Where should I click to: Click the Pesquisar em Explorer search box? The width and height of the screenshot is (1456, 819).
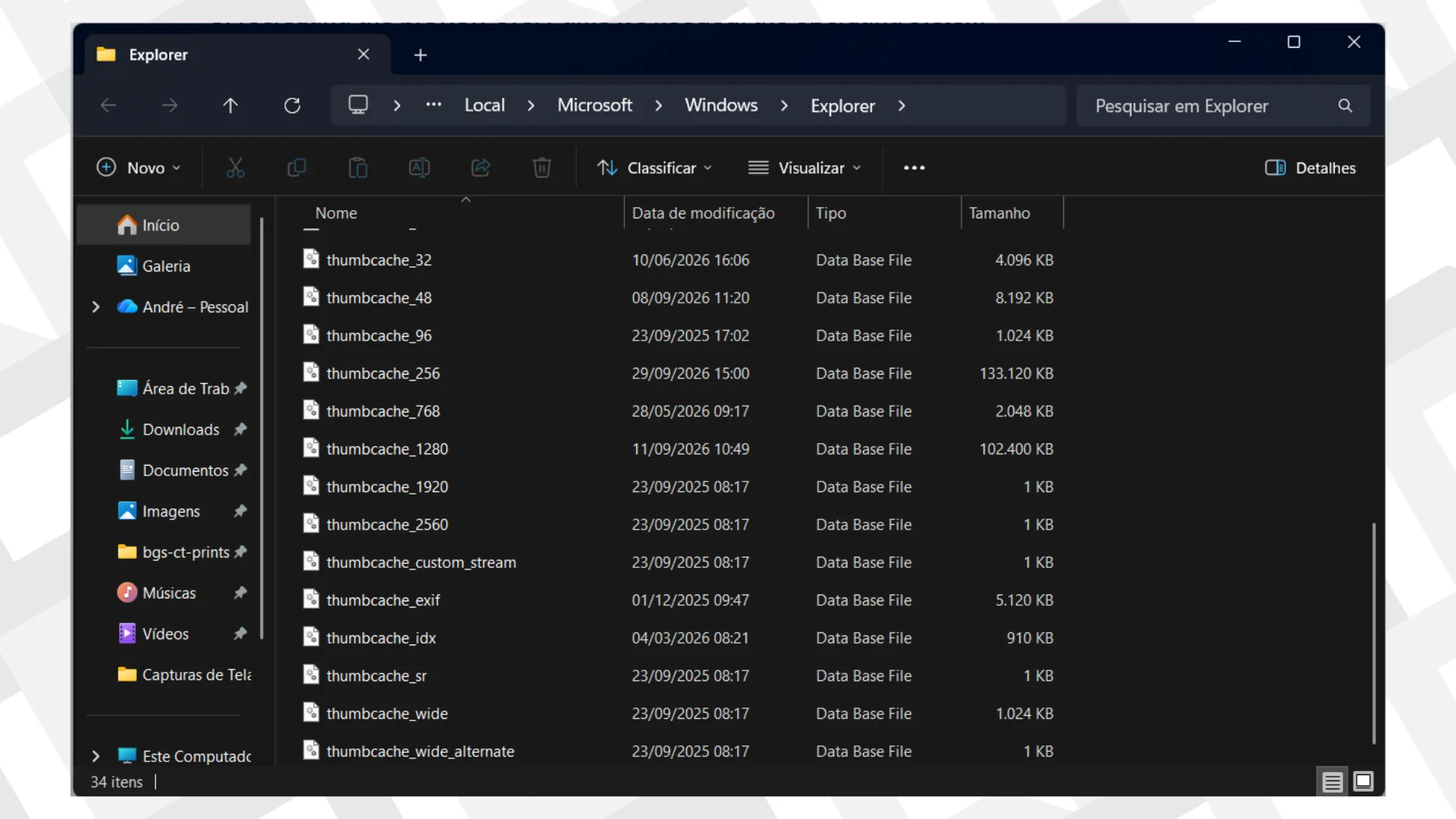click(x=1223, y=105)
